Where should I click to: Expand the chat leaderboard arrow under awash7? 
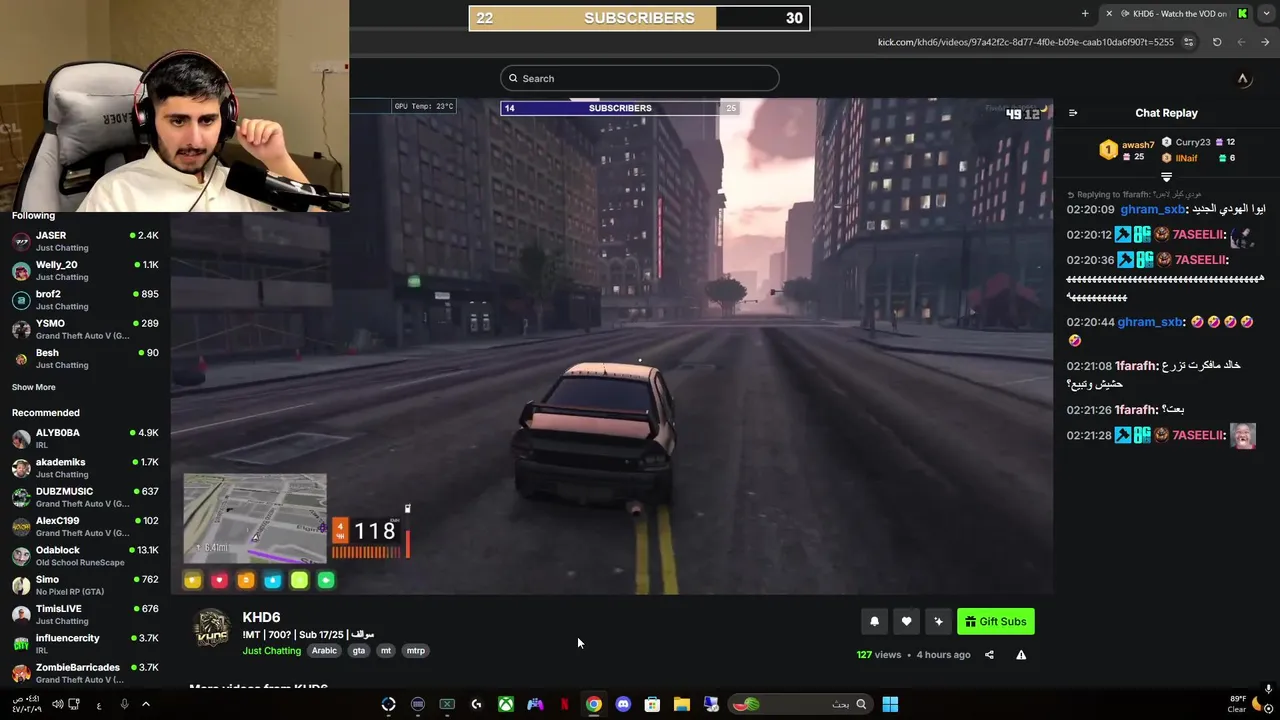pos(1166,177)
